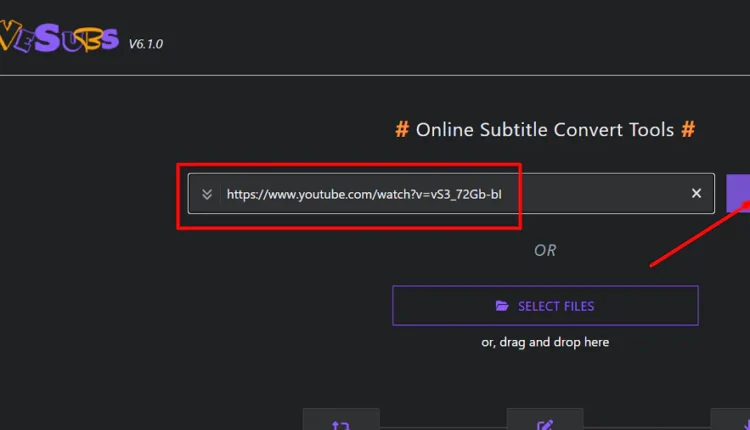
Task: Click the "or, drag and drop here" text
Action: [x=545, y=342]
